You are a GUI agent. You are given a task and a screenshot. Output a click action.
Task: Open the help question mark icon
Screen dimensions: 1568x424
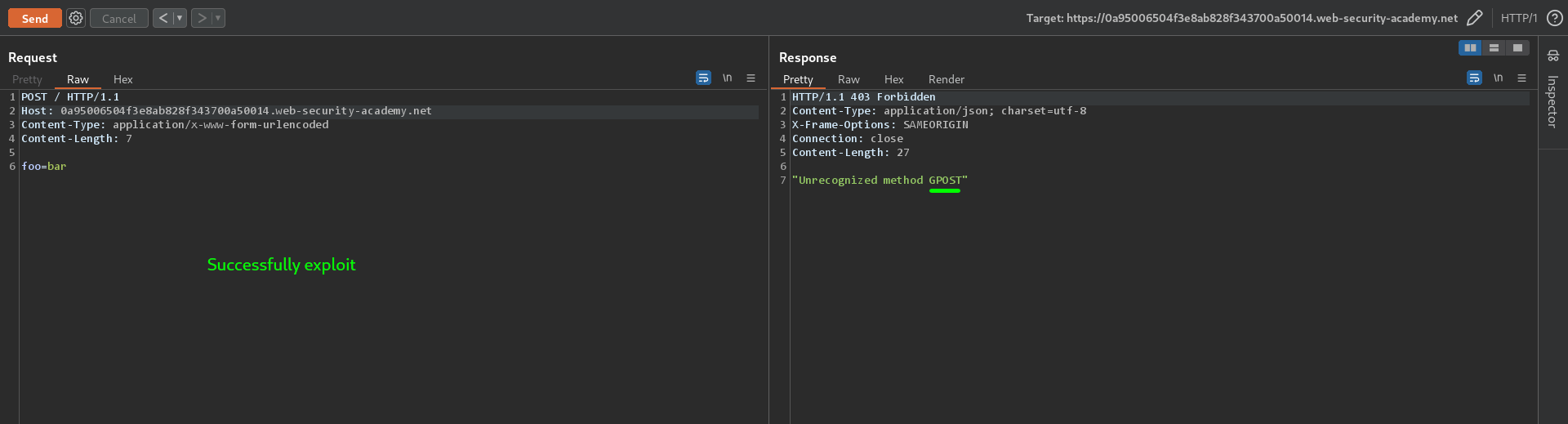(1555, 18)
